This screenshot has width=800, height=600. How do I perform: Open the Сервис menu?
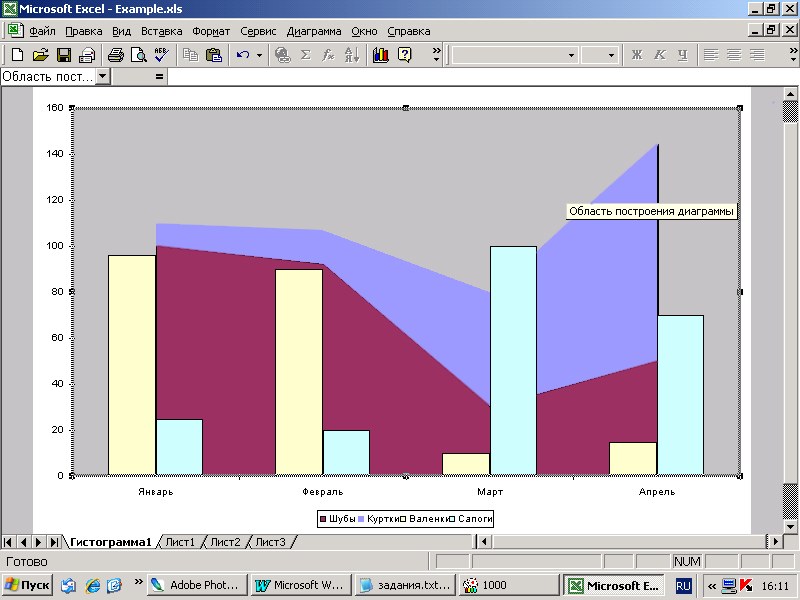[x=258, y=31]
